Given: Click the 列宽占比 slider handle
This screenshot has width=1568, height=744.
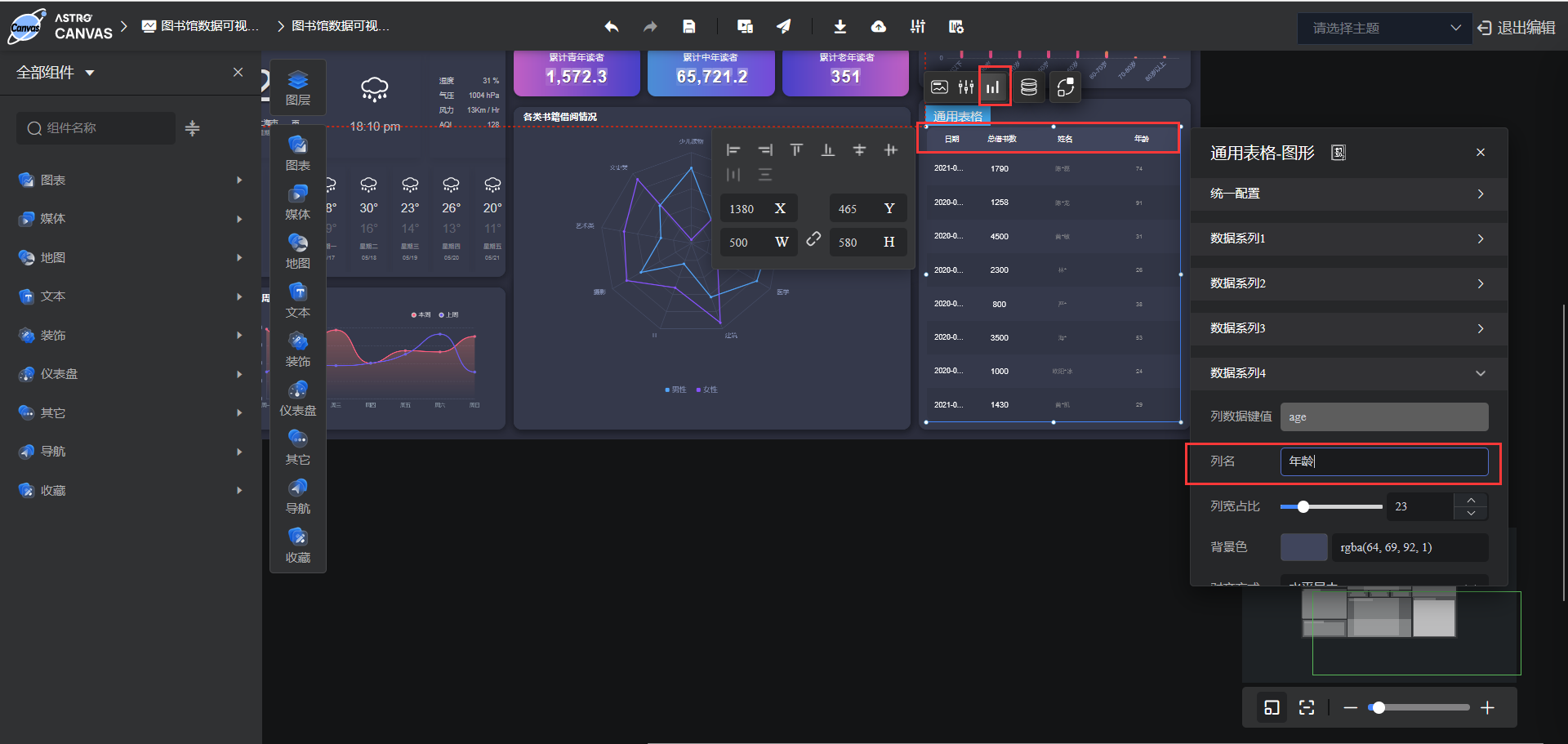Looking at the screenshot, I should 1303,506.
